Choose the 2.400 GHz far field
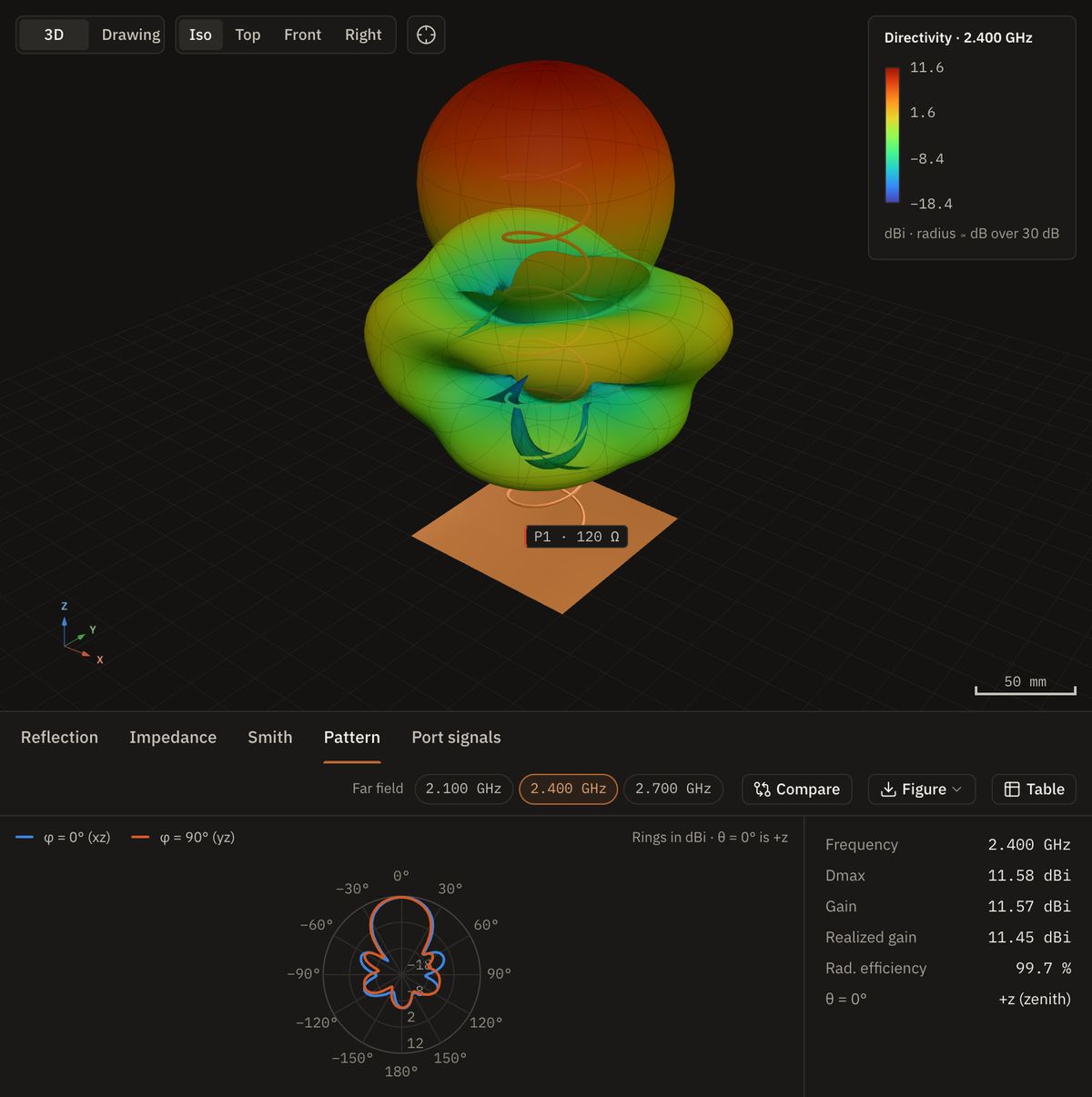 pos(568,789)
